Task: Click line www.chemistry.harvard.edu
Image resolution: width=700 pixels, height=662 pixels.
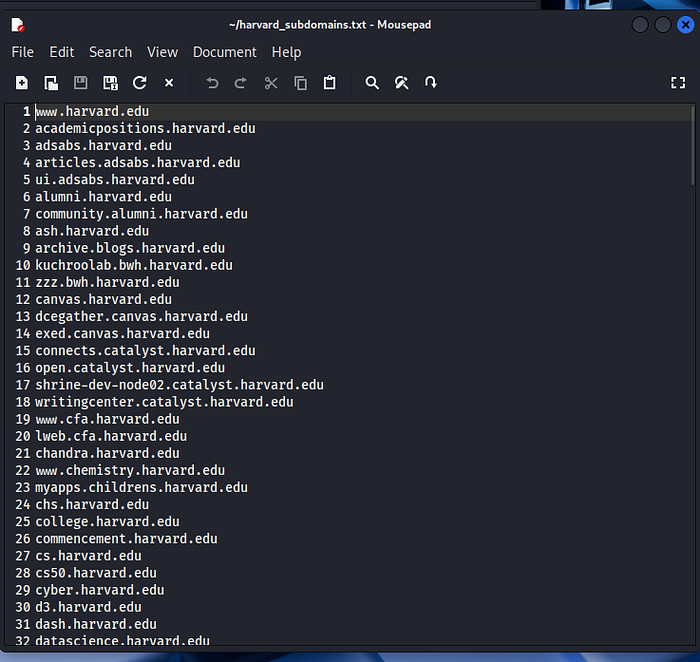Action: point(130,470)
